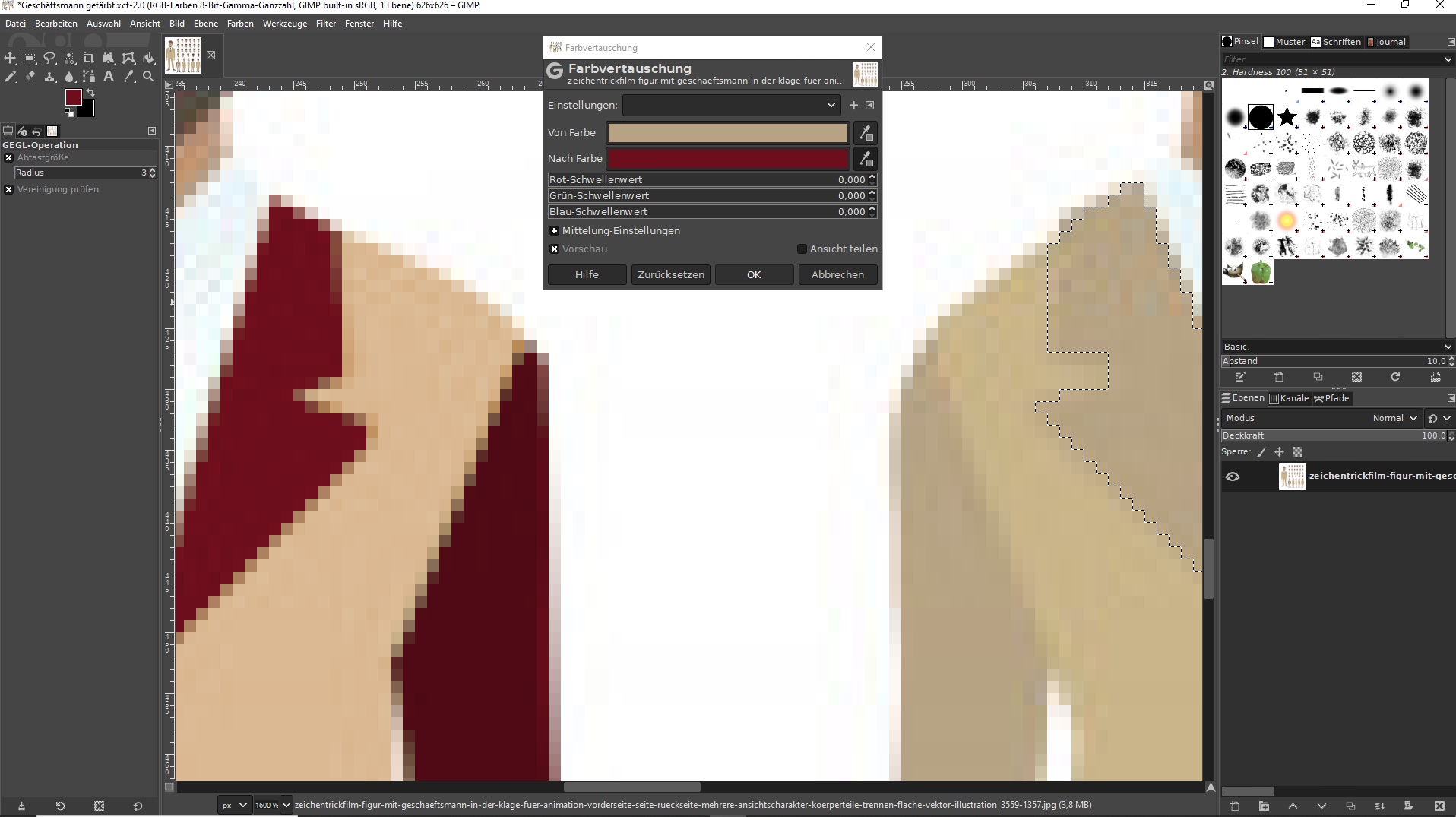Activate the Text tool
Image resolution: width=1456 pixels, height=817 pixels.
tap(109, 77)
